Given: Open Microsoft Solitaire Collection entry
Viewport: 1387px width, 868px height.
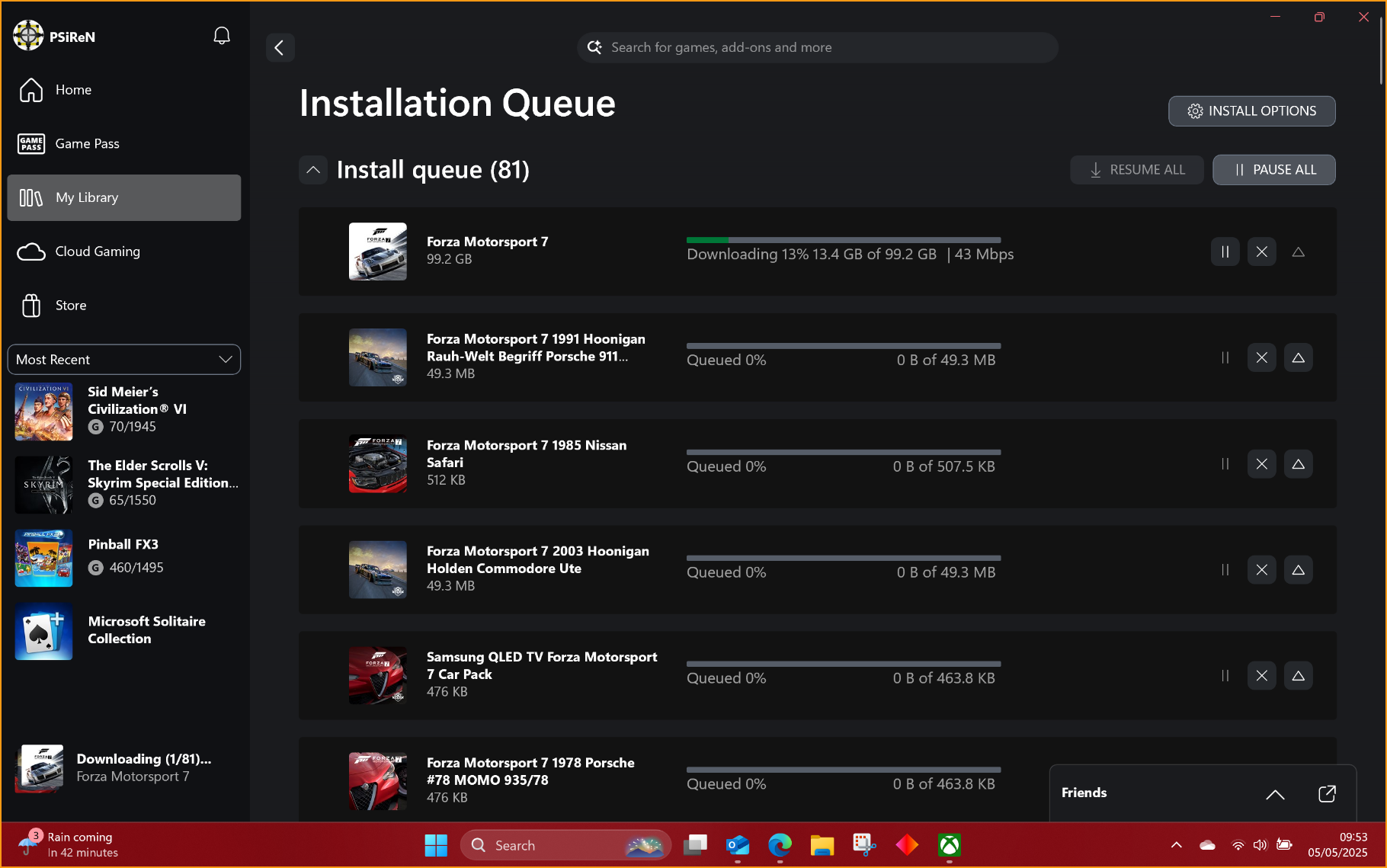Looking at the screenshot, I should click(126, 631).
